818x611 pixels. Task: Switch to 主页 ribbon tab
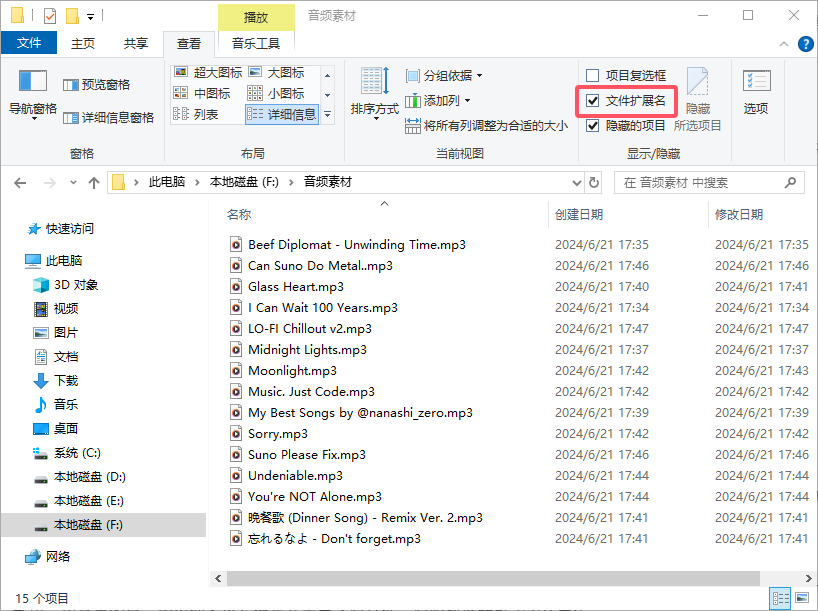83,43
